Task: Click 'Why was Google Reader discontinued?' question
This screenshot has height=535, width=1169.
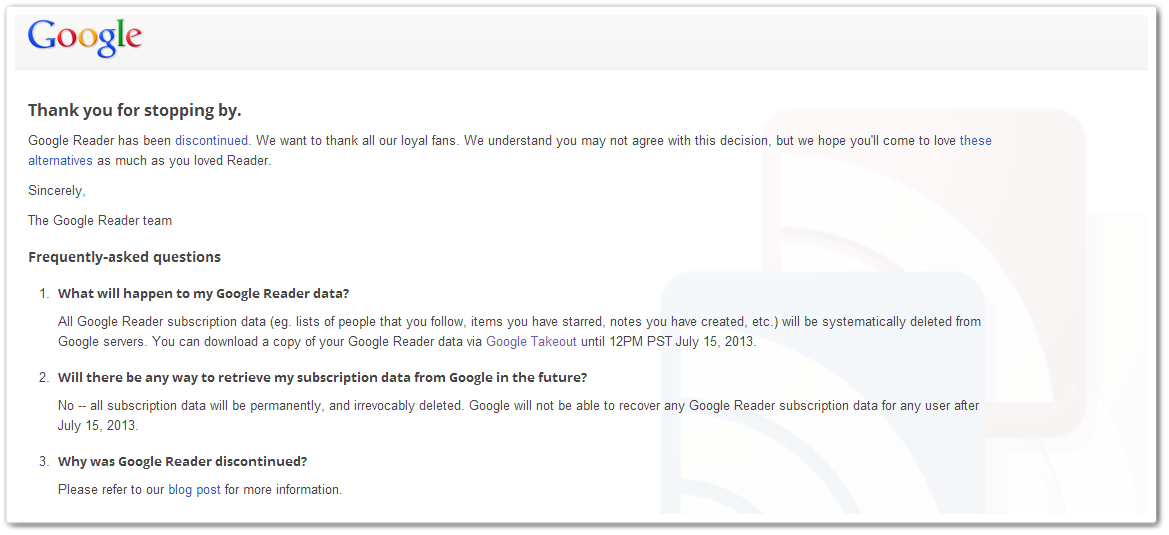Action: coord(183,461)
